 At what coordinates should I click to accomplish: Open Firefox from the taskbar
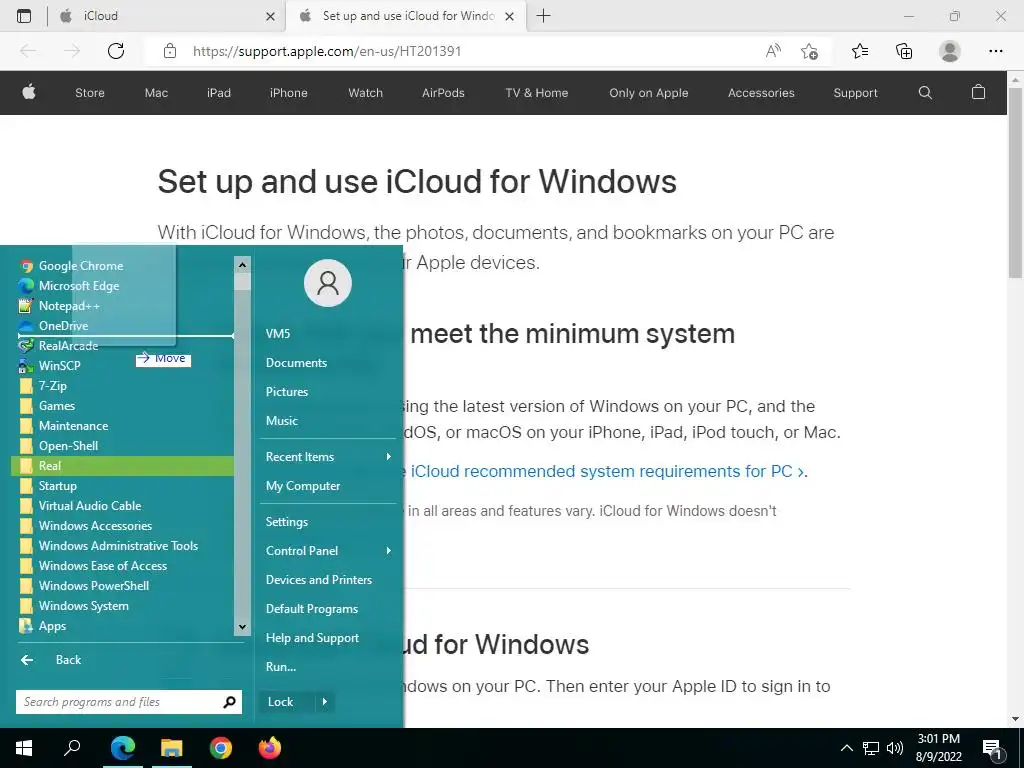(270, 748)
